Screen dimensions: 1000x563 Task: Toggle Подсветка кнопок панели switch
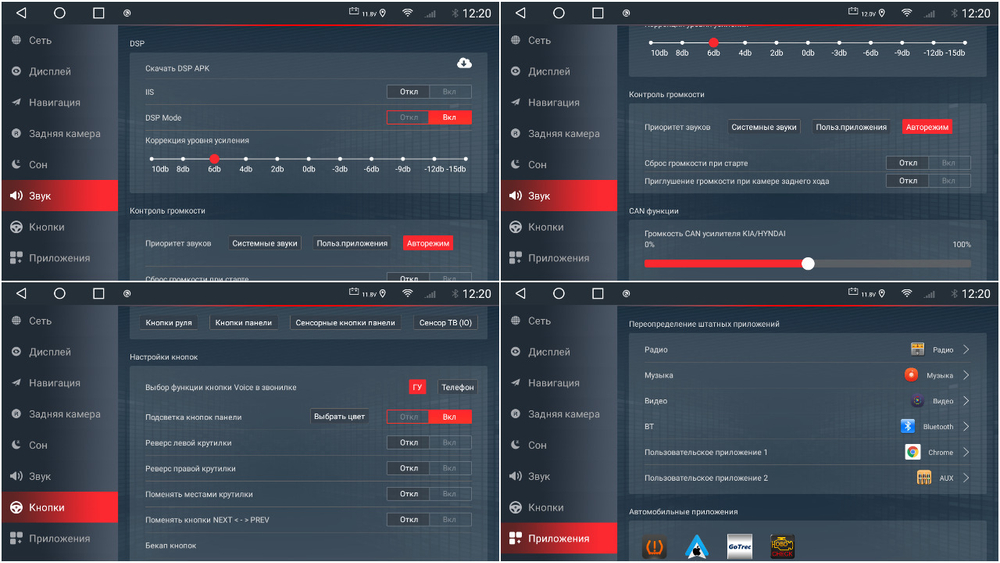(x=429, y=416)
